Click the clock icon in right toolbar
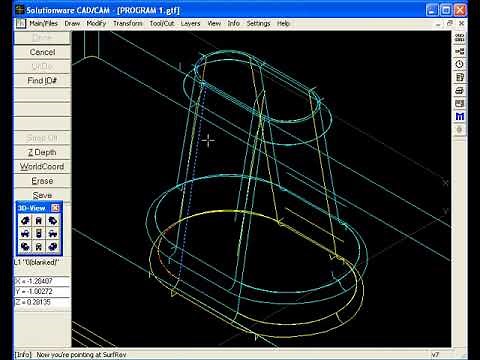Screen dimensions: 480x360 pos(460,64)
